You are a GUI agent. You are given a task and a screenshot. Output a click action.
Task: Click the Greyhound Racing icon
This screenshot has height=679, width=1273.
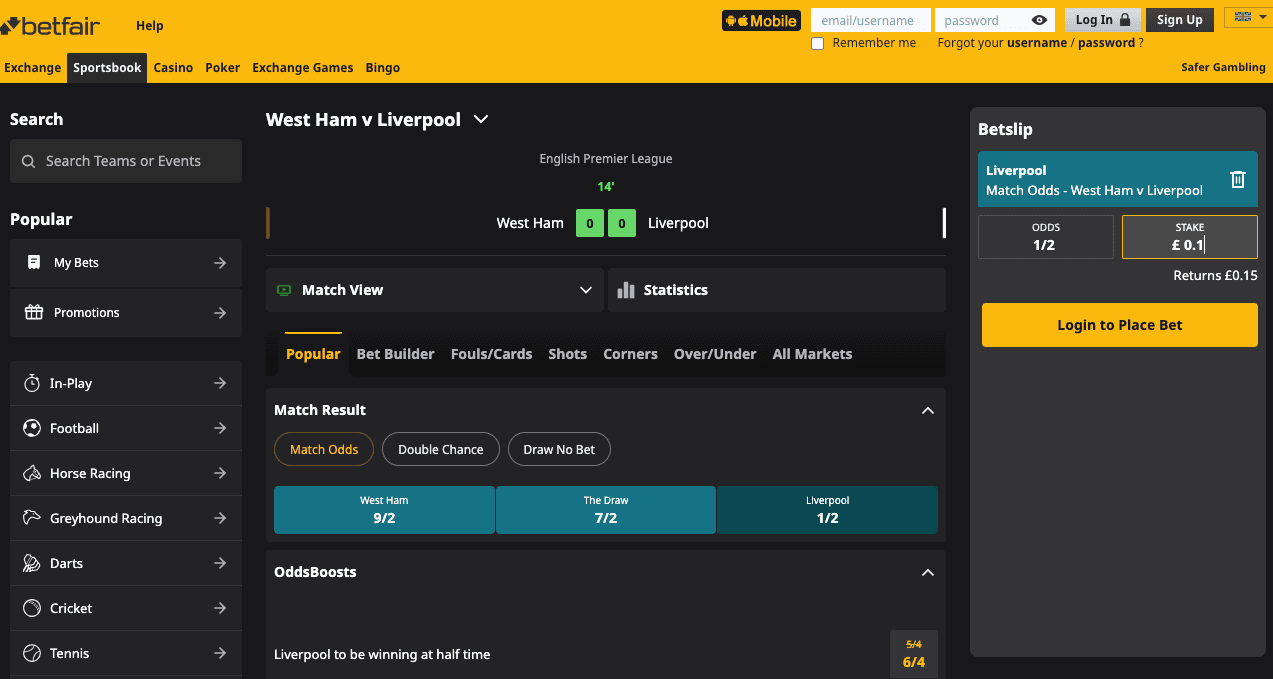tap(32, 518)
